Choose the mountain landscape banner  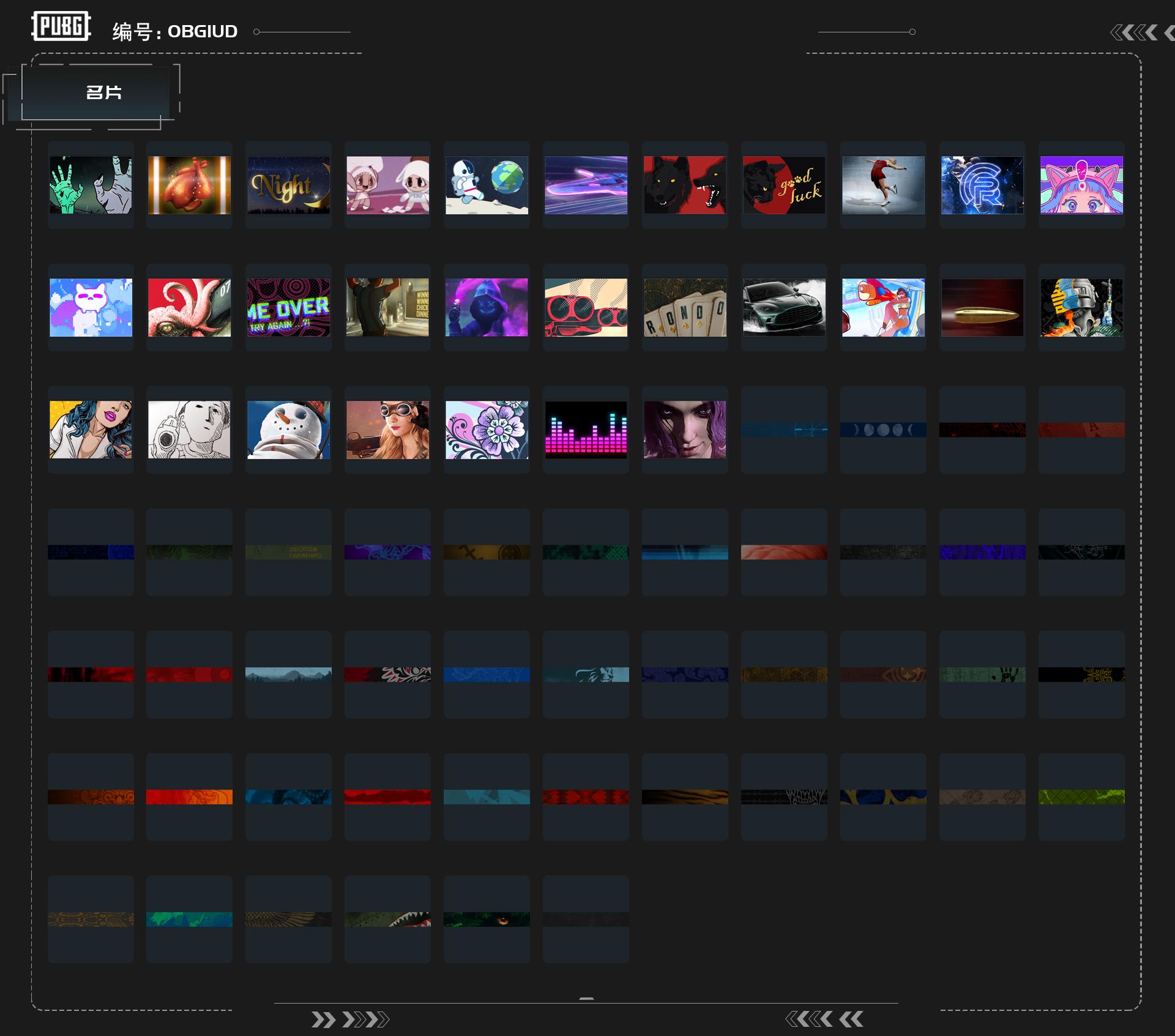288,674
